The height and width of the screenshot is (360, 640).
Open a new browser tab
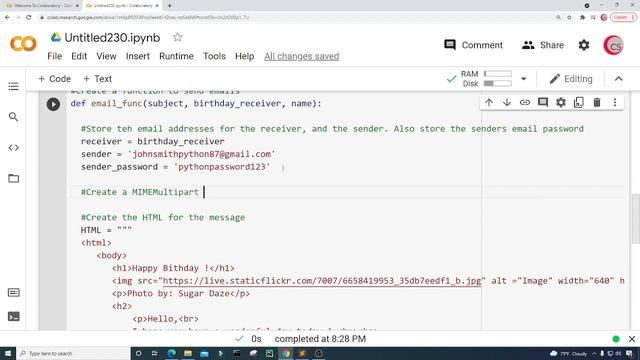[x=169, y=6]
